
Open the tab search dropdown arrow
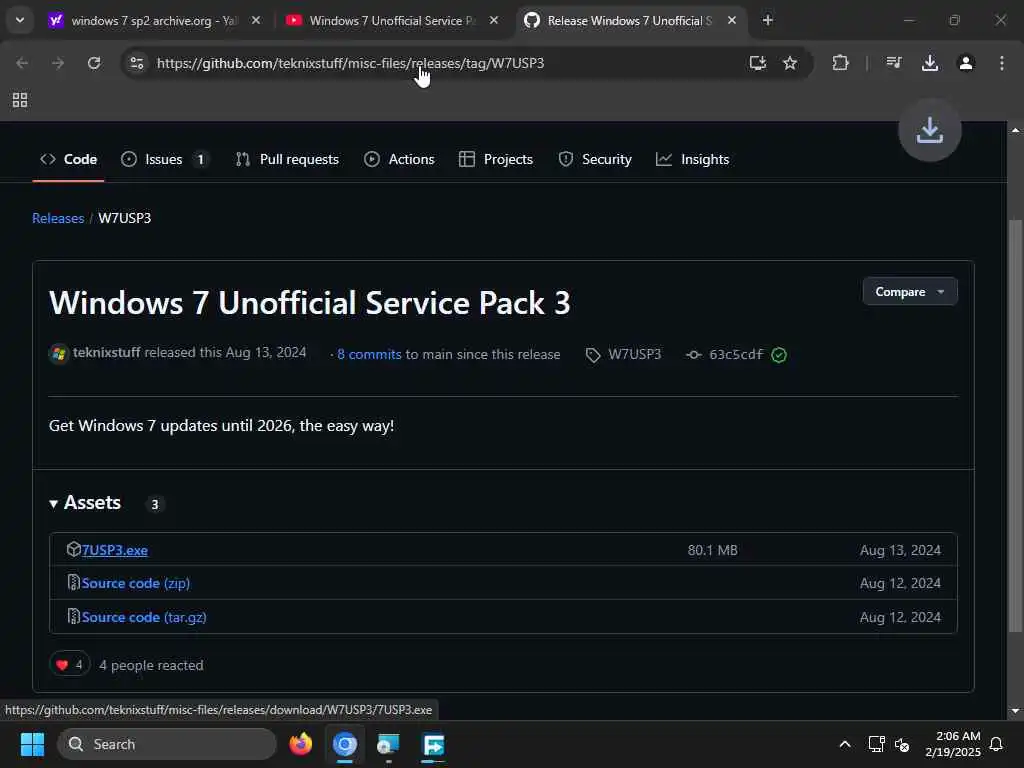(x=20, y=20)
